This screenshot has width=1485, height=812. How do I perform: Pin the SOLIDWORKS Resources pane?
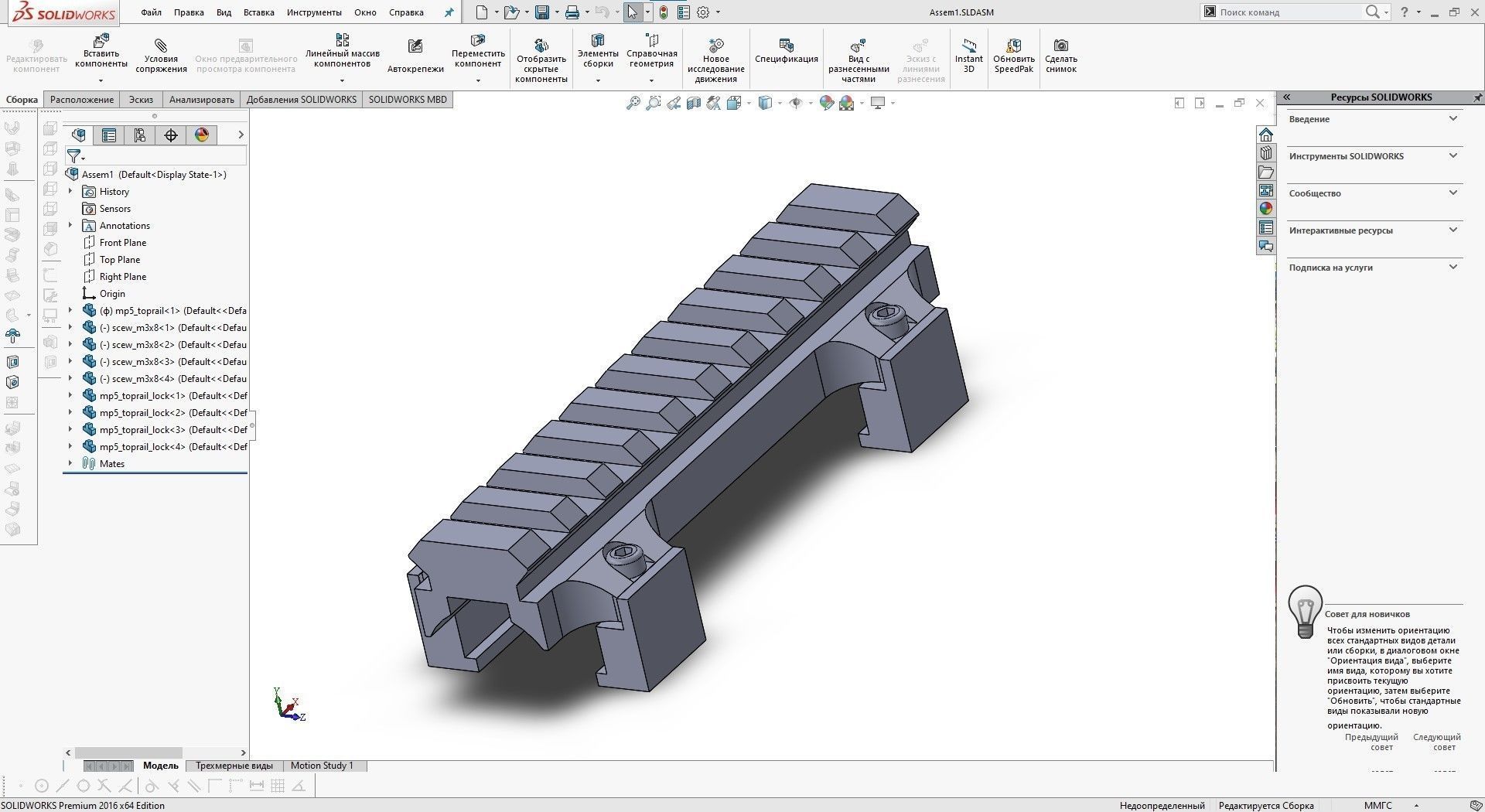[1477, 97]
